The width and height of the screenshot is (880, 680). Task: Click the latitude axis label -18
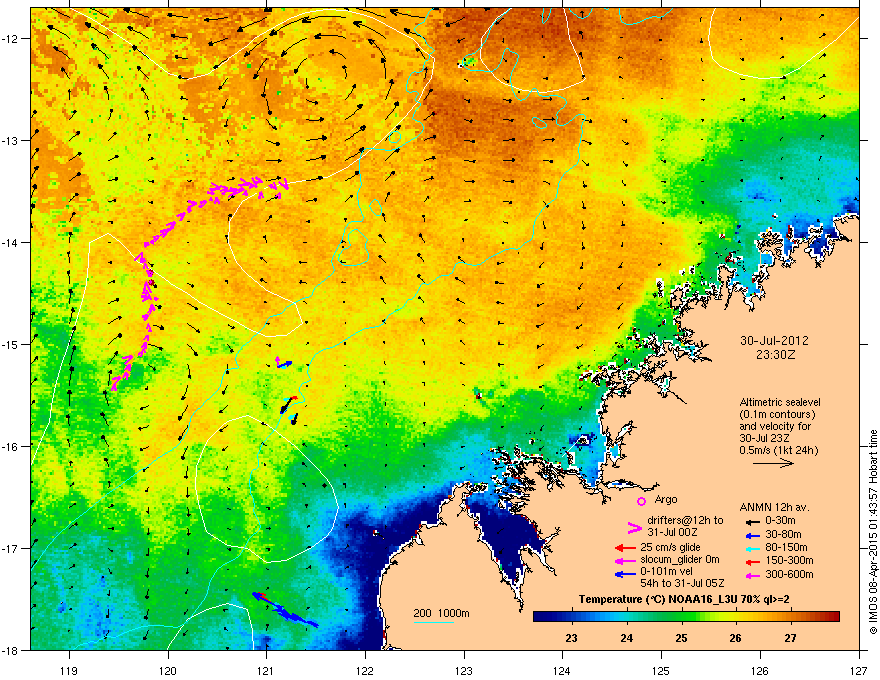click(x=11, y=650)
